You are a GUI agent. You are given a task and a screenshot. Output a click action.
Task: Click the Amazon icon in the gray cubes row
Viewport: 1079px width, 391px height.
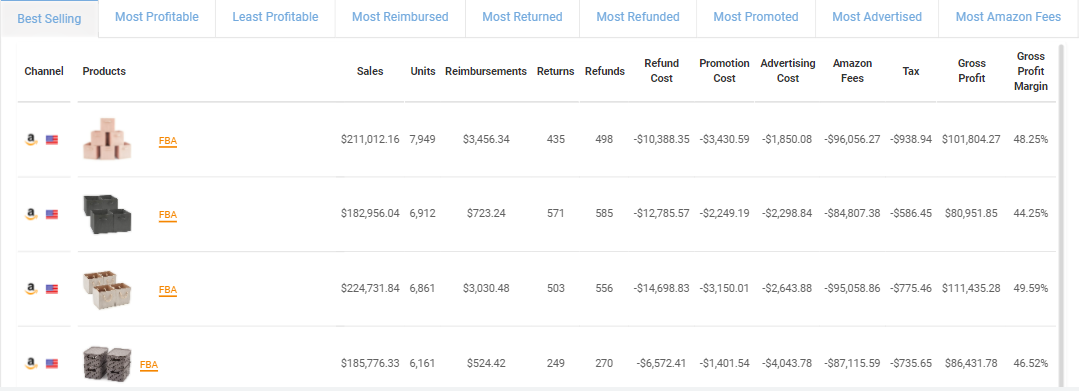(x=31, y=215)
